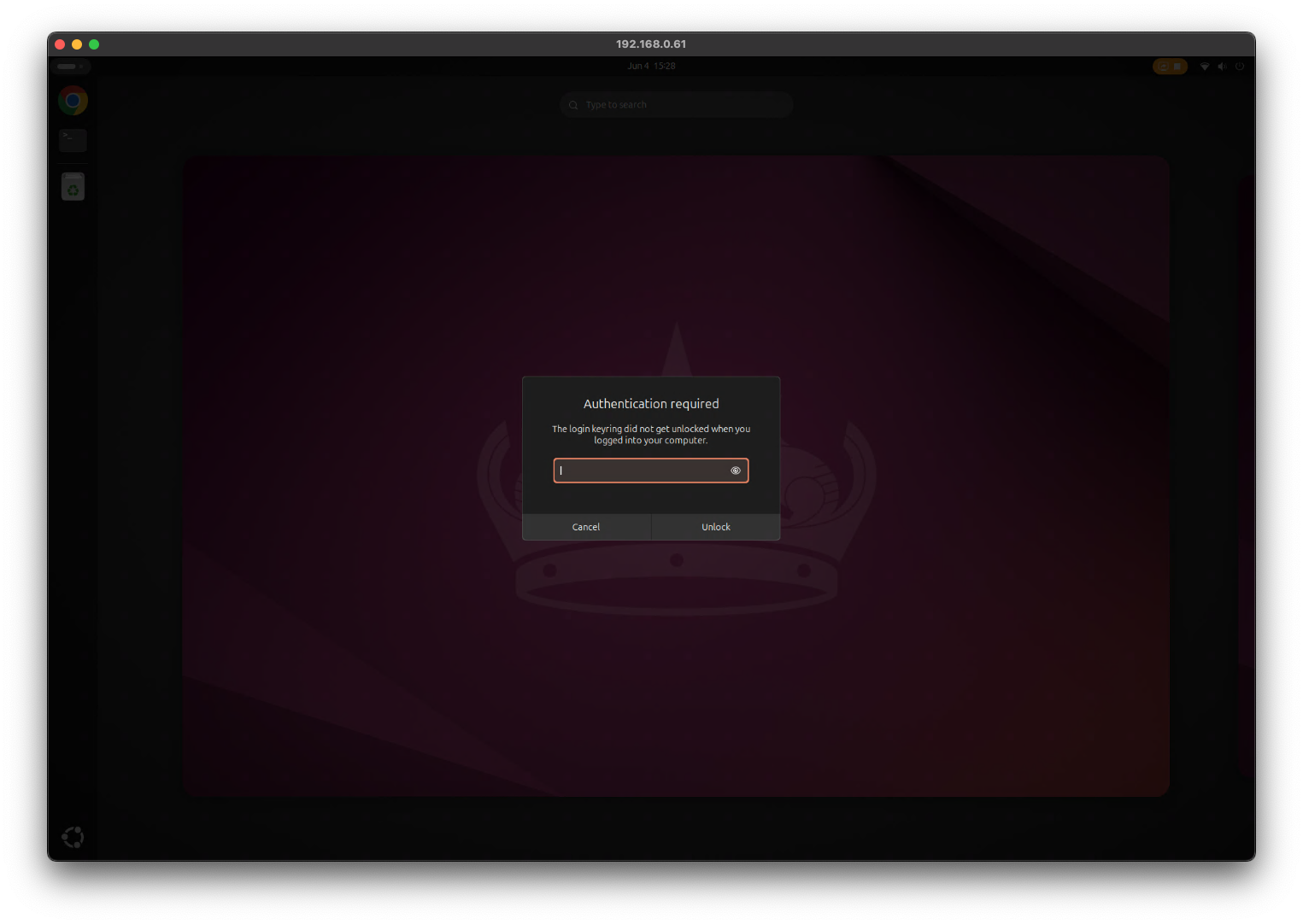Open the Trash in the dock
The height and width of the screenshot is (924, 1303).
tap(73, 186)
